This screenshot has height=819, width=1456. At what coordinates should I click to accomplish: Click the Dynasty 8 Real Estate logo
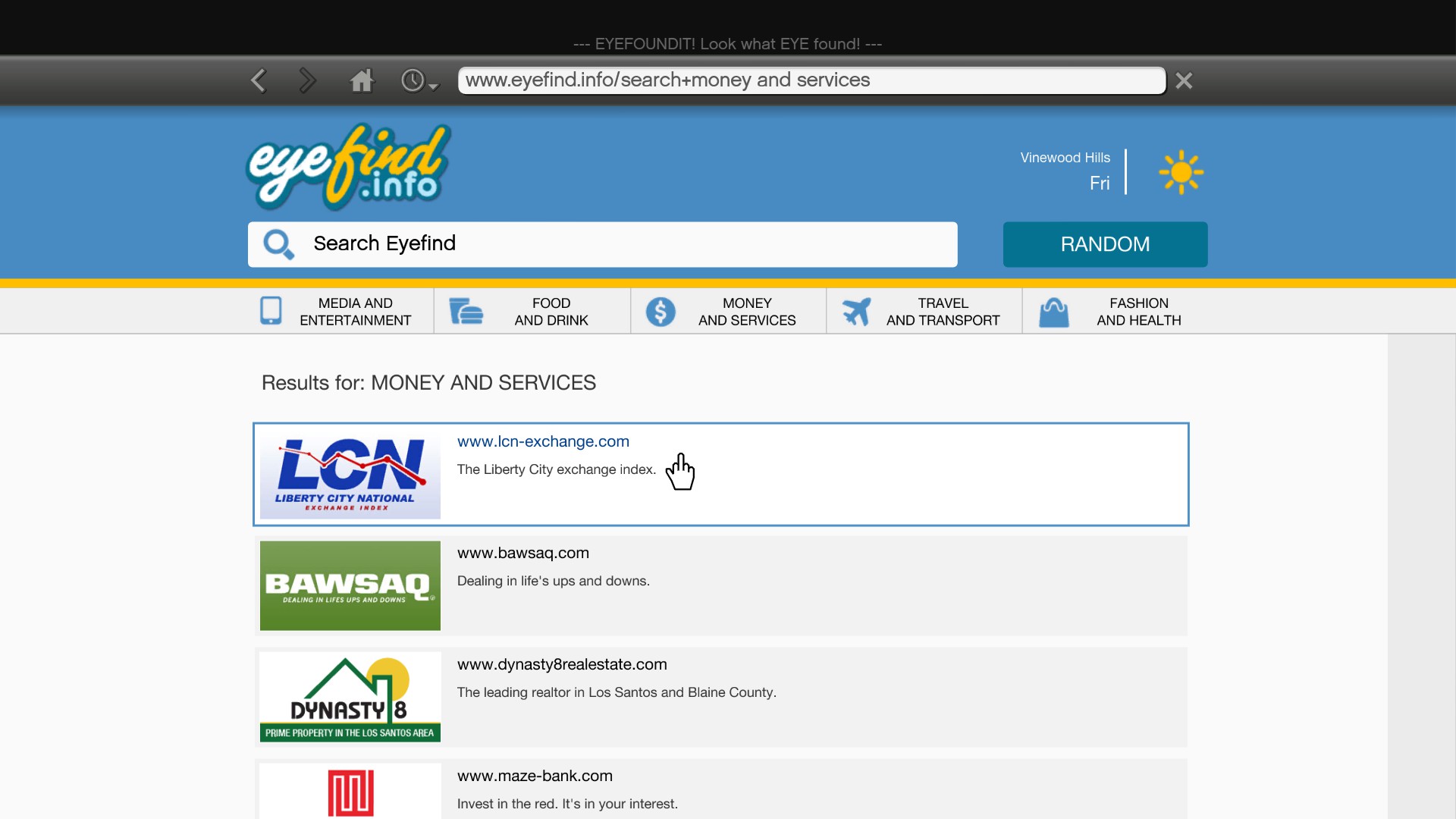[349, 696]
